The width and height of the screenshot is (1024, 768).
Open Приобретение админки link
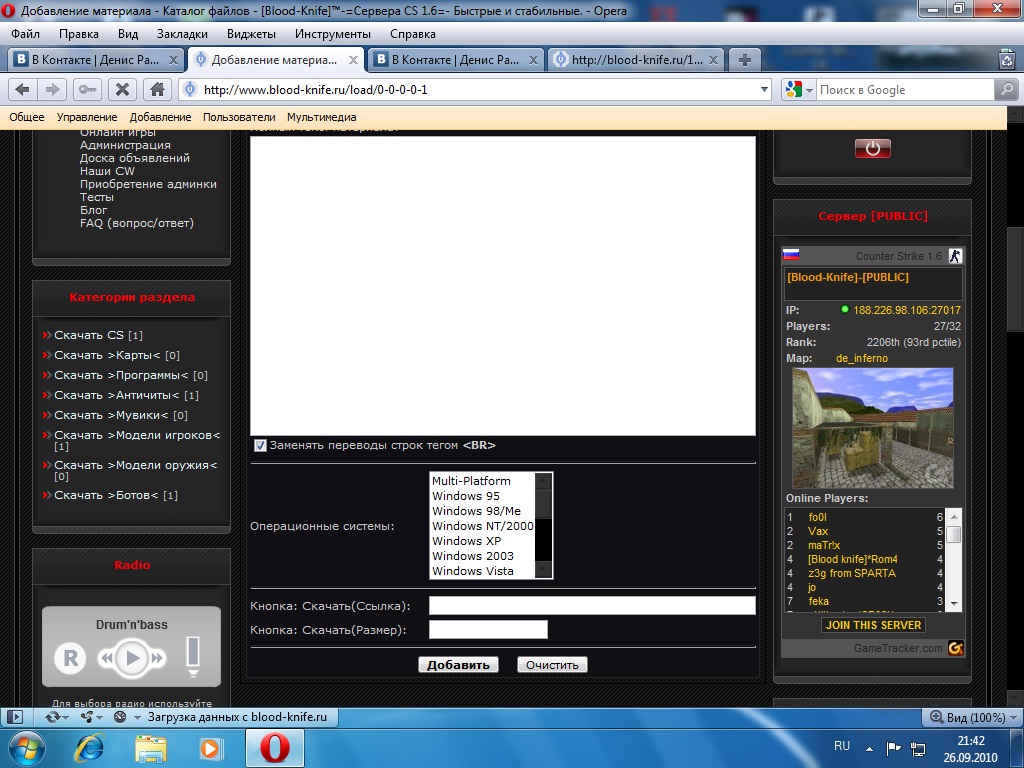pos(148,184)
